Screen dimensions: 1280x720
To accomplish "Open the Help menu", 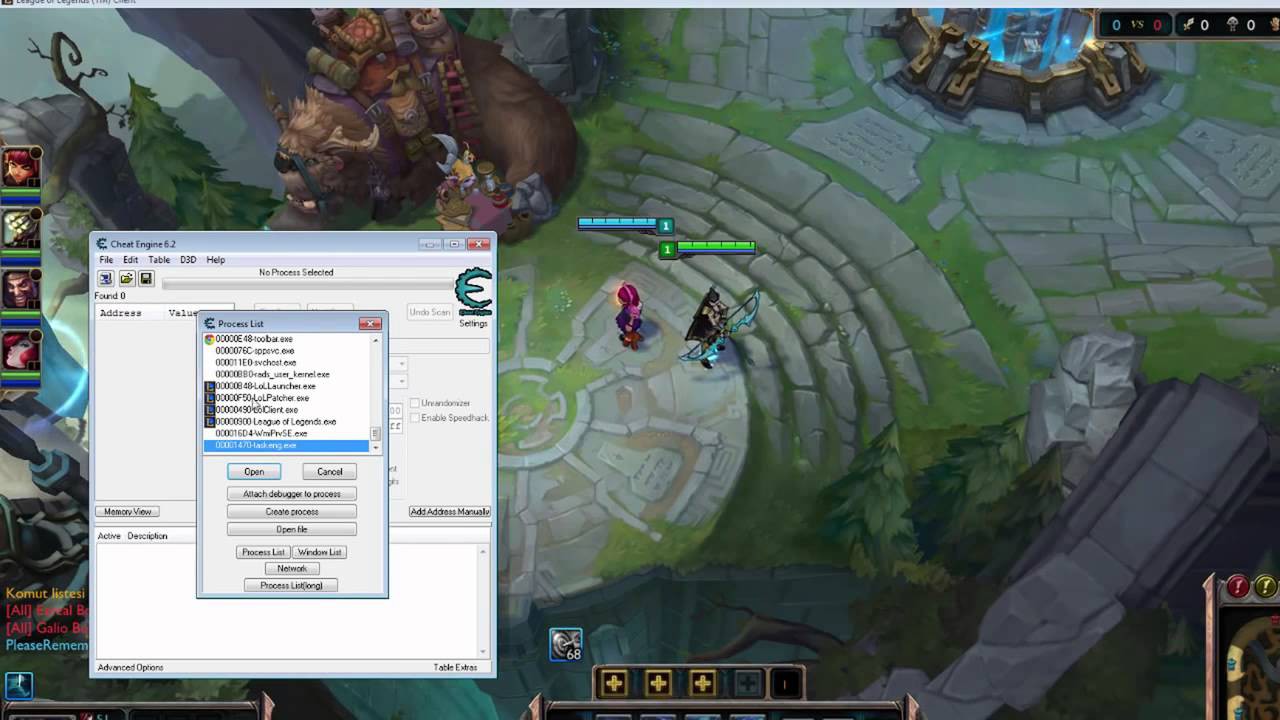I will click(216, 260).
